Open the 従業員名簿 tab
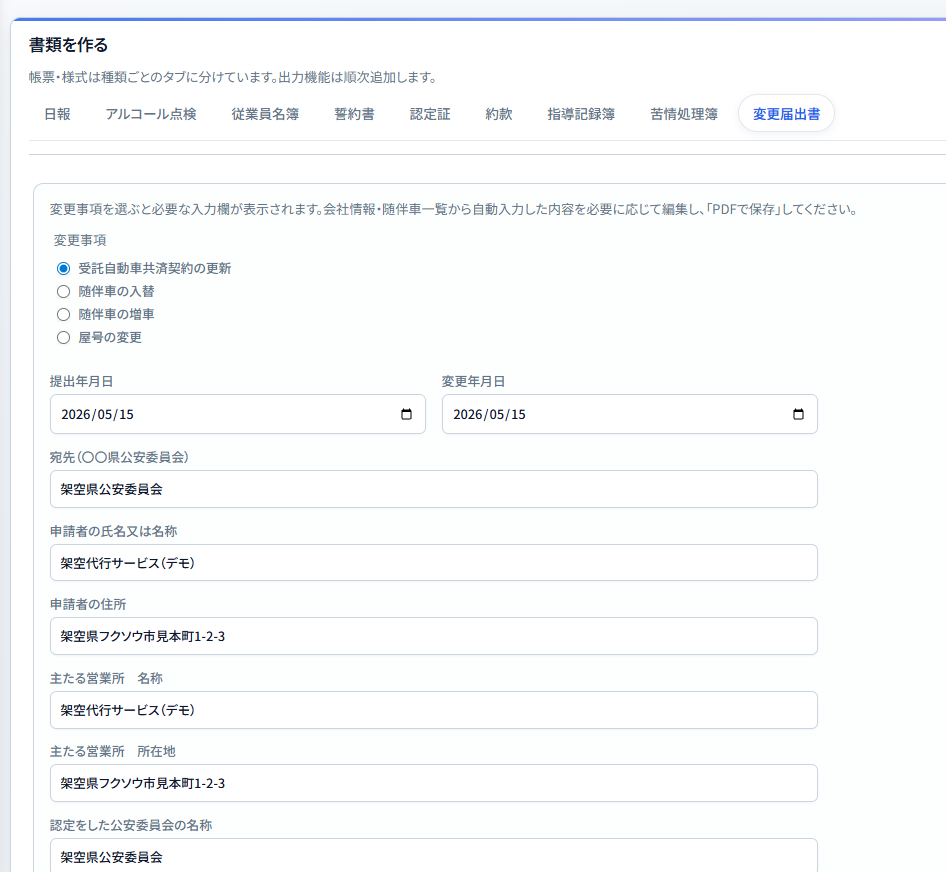 265,113
